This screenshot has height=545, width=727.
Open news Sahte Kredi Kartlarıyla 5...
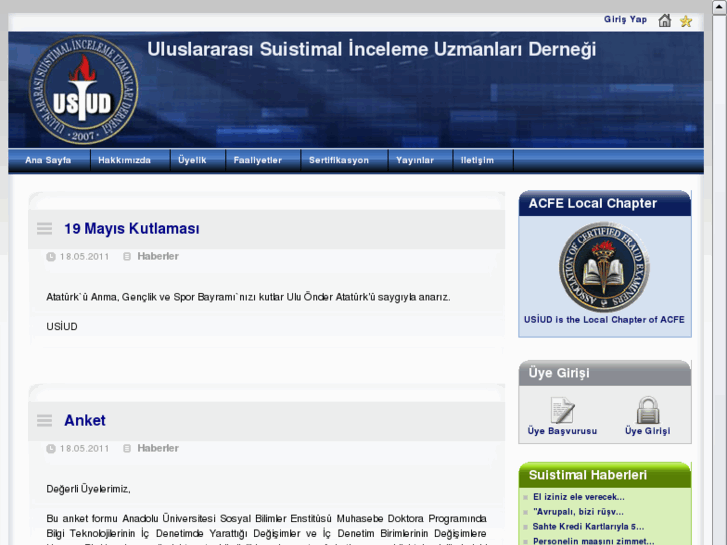pyautogui.click(x=588, y=526)
